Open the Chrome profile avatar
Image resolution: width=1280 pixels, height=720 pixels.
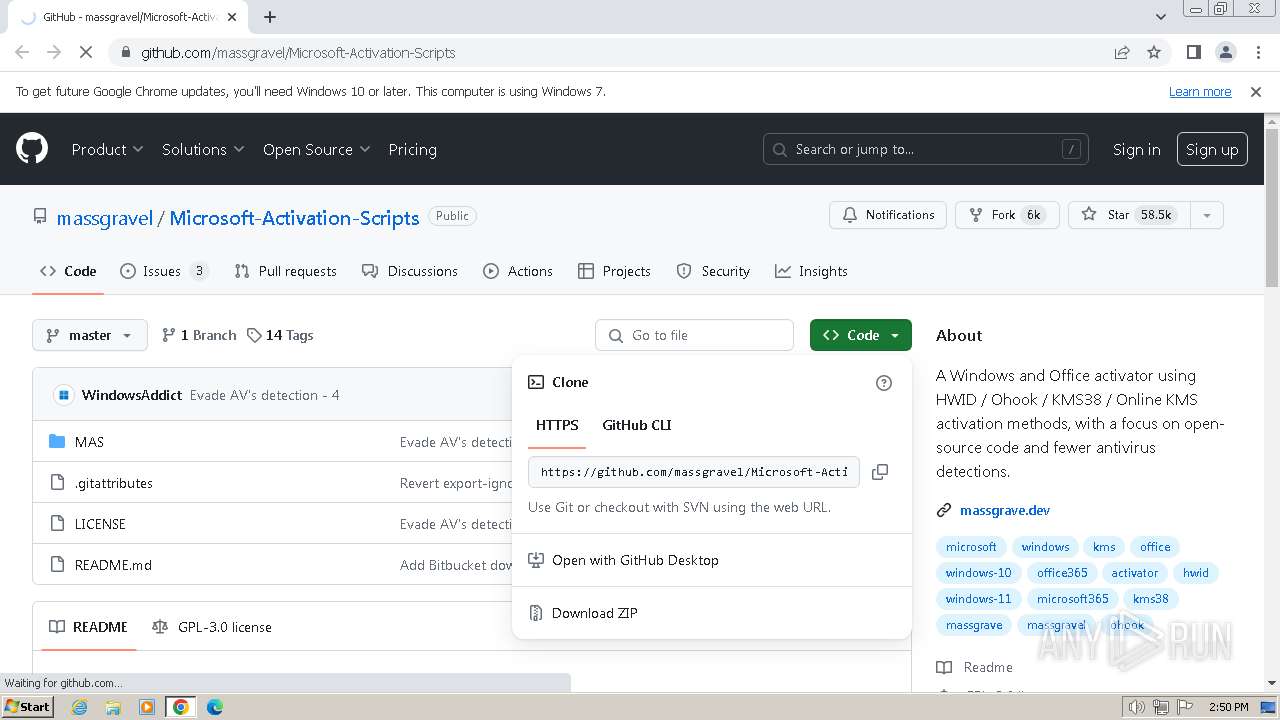click(1225, 52)
